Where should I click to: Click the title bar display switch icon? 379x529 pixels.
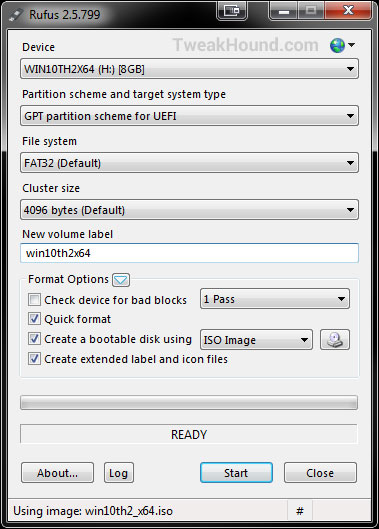(x=232, y=11)
